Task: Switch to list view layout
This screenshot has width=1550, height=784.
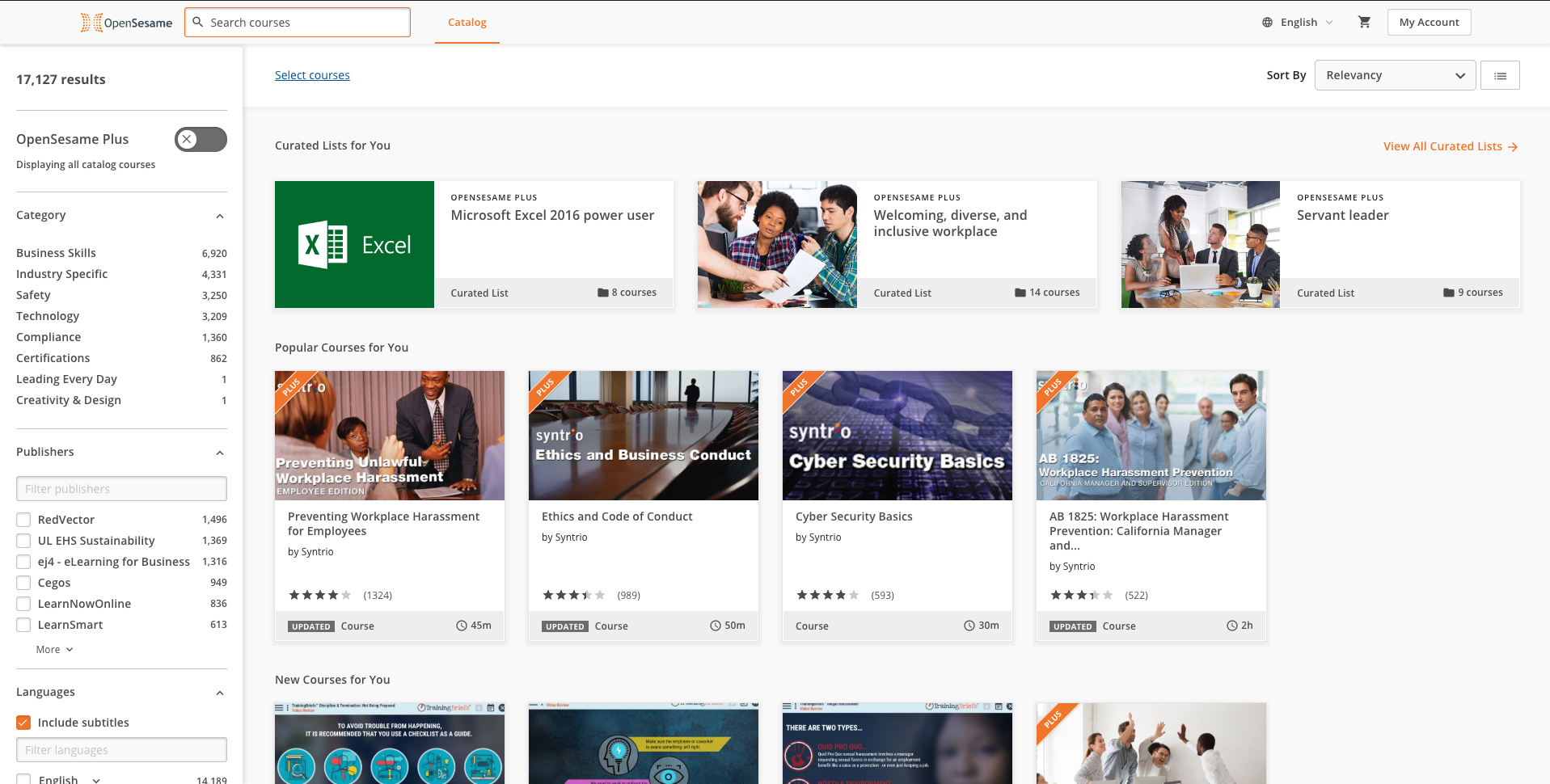Action: (1500, 75)
